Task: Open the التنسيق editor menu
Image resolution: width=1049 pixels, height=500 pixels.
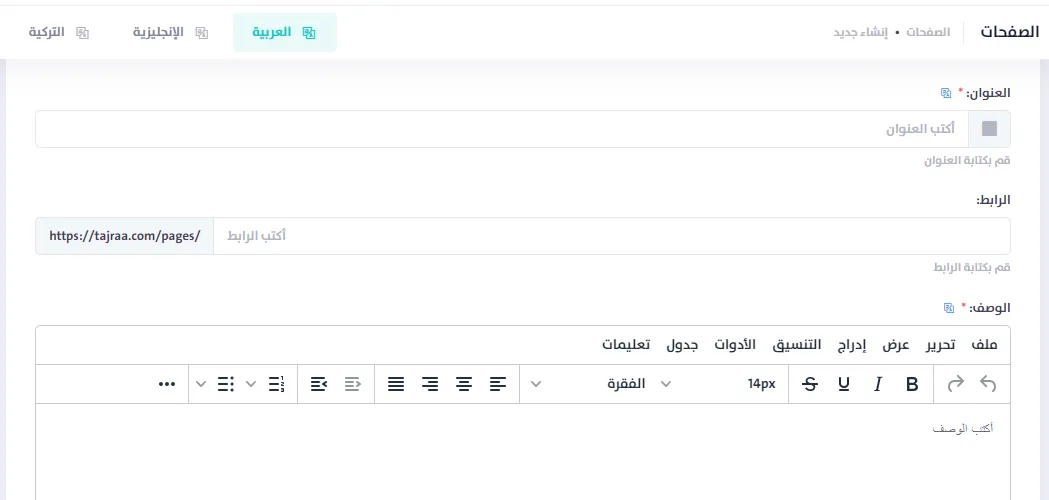Action: (797, 345)
